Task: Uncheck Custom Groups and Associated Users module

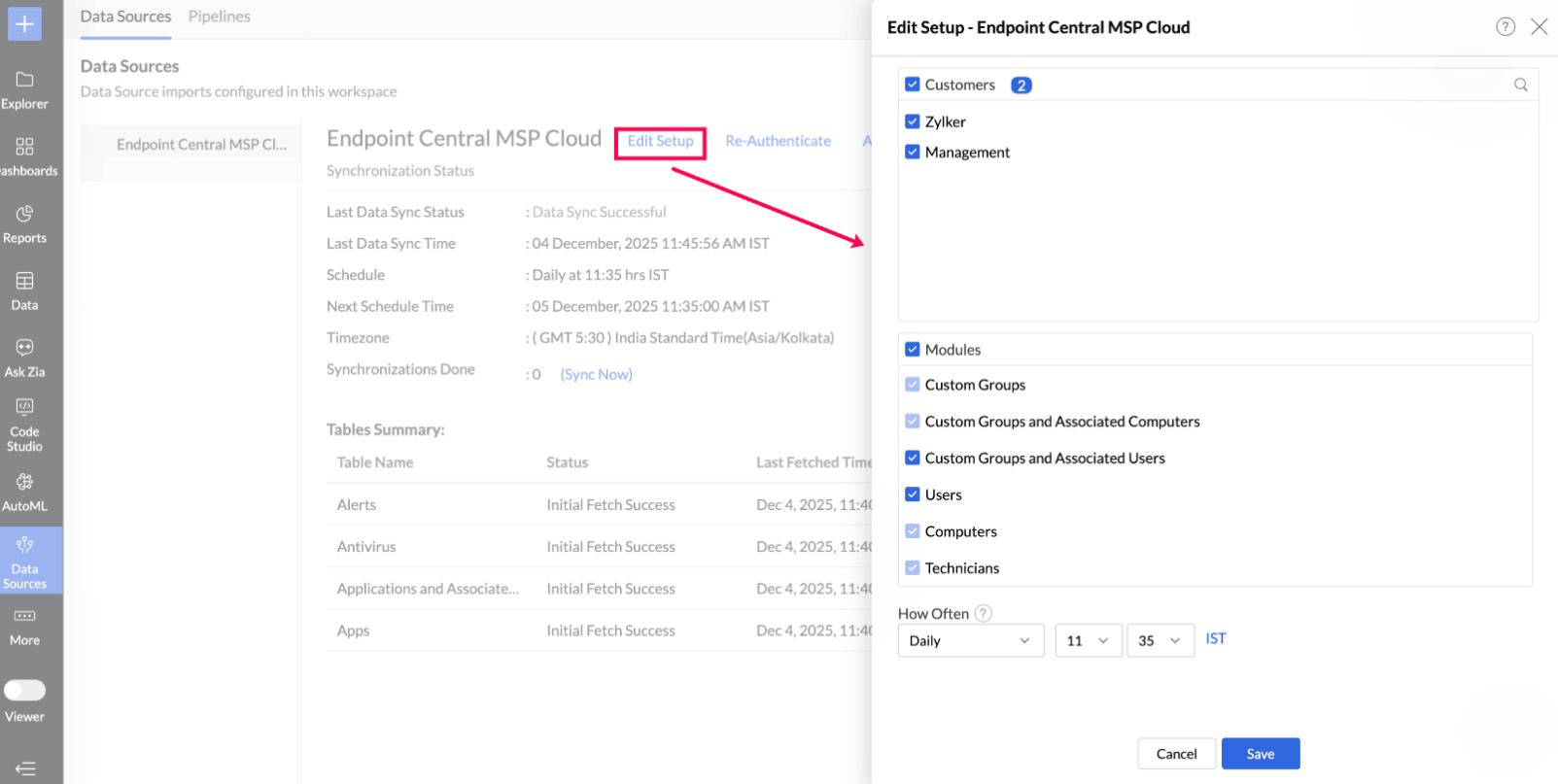Action: 912,458
